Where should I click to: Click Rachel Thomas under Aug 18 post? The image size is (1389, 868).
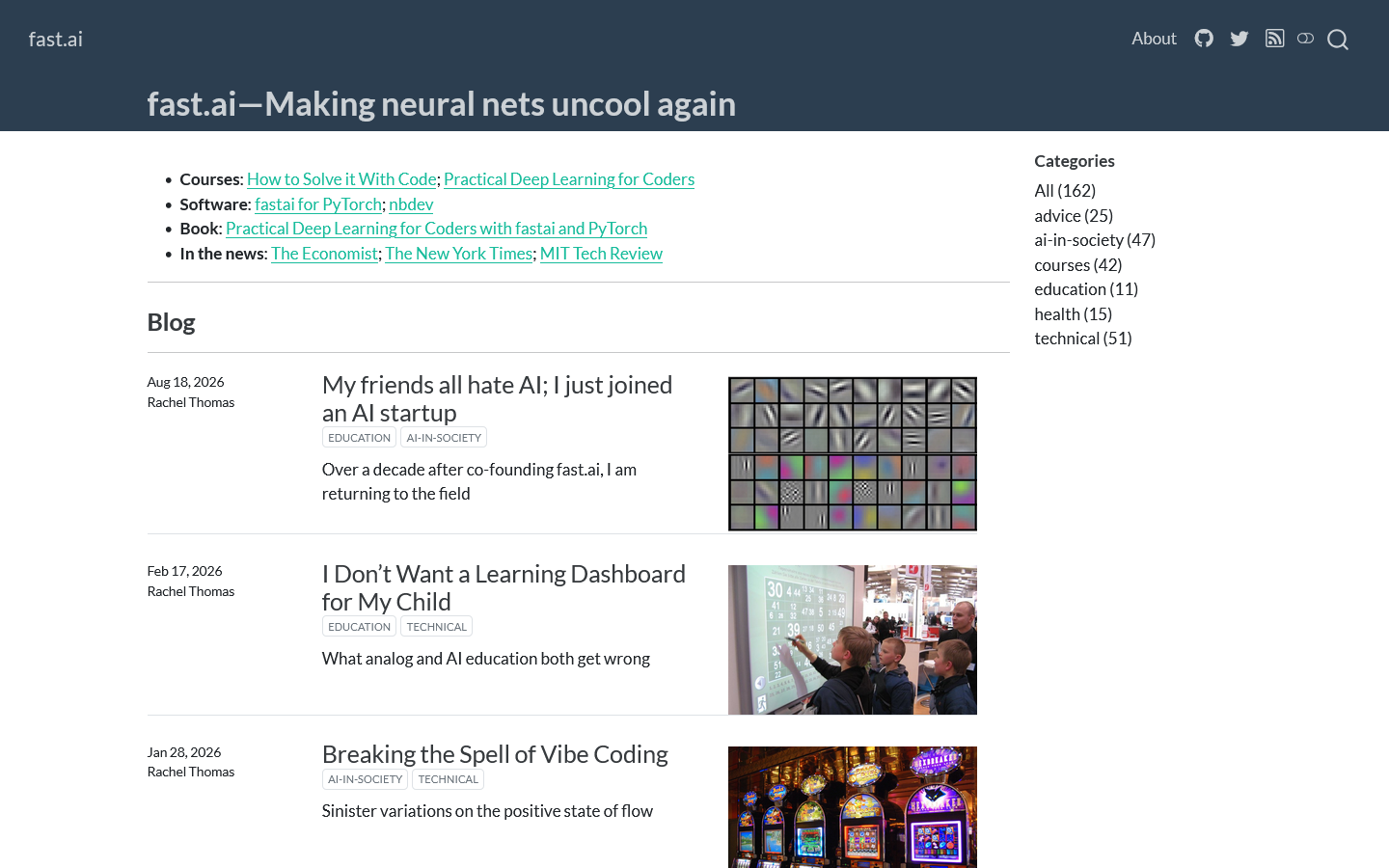point(191,402)
